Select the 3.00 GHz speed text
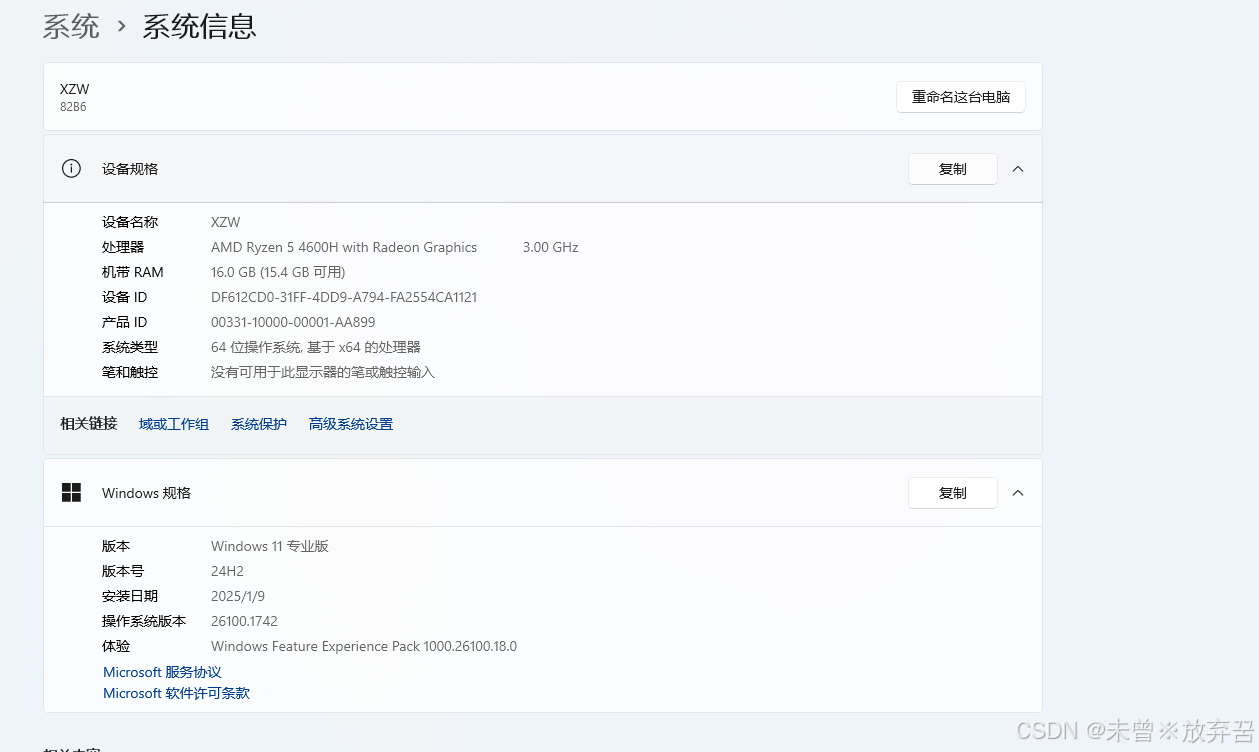 tap(551, 247)
